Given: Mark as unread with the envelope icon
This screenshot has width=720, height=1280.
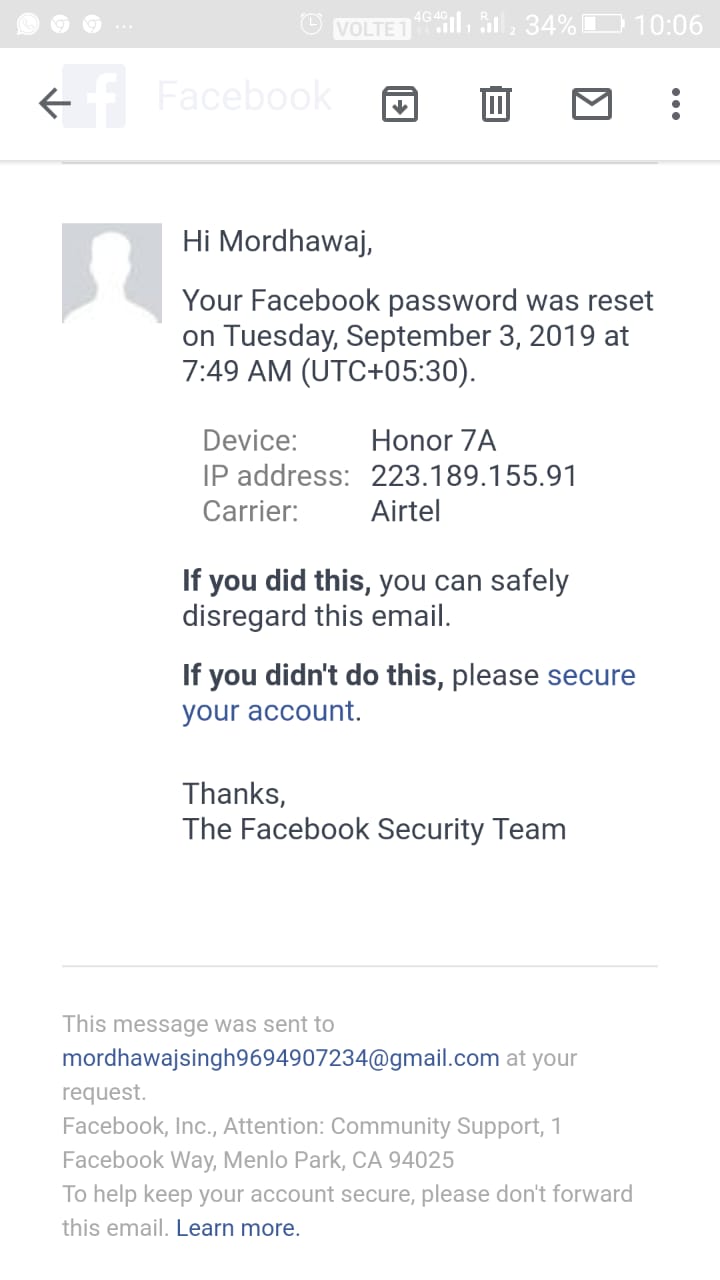Looking at the screenshot, I should click(592, 103).
